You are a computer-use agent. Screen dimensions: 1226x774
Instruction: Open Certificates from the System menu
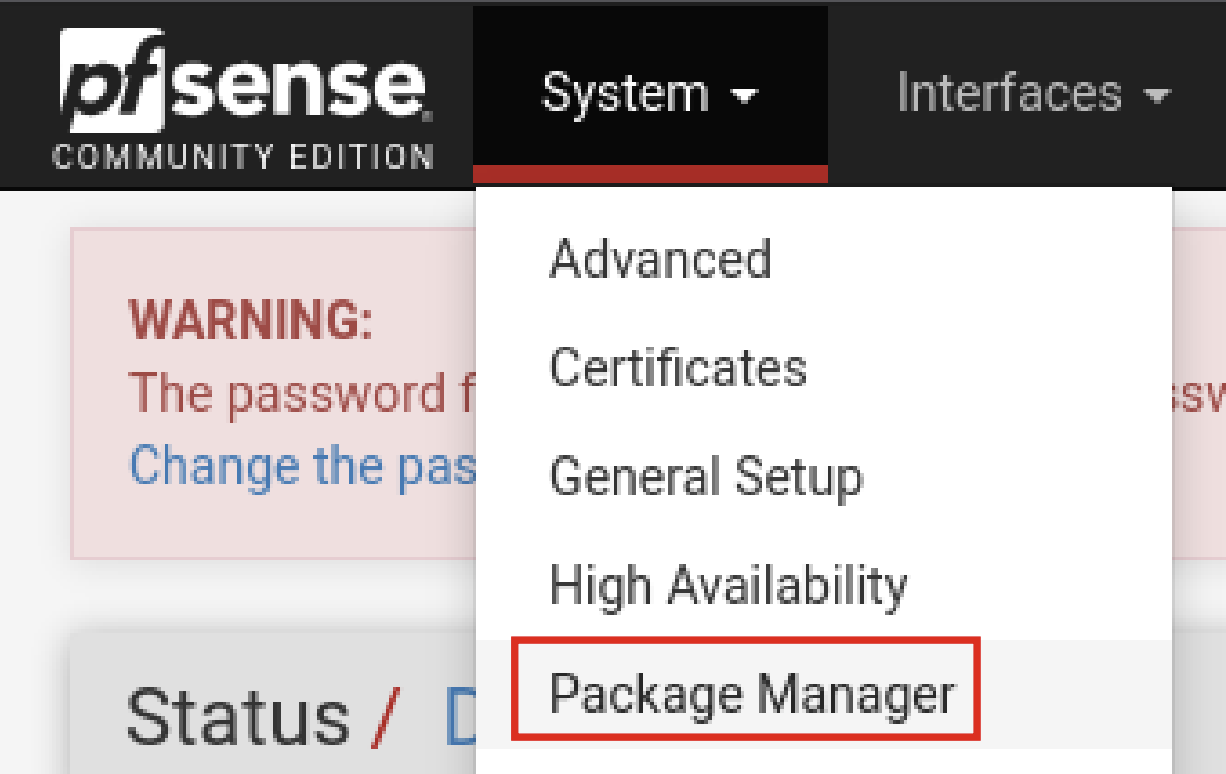click(x=678, y=368)
